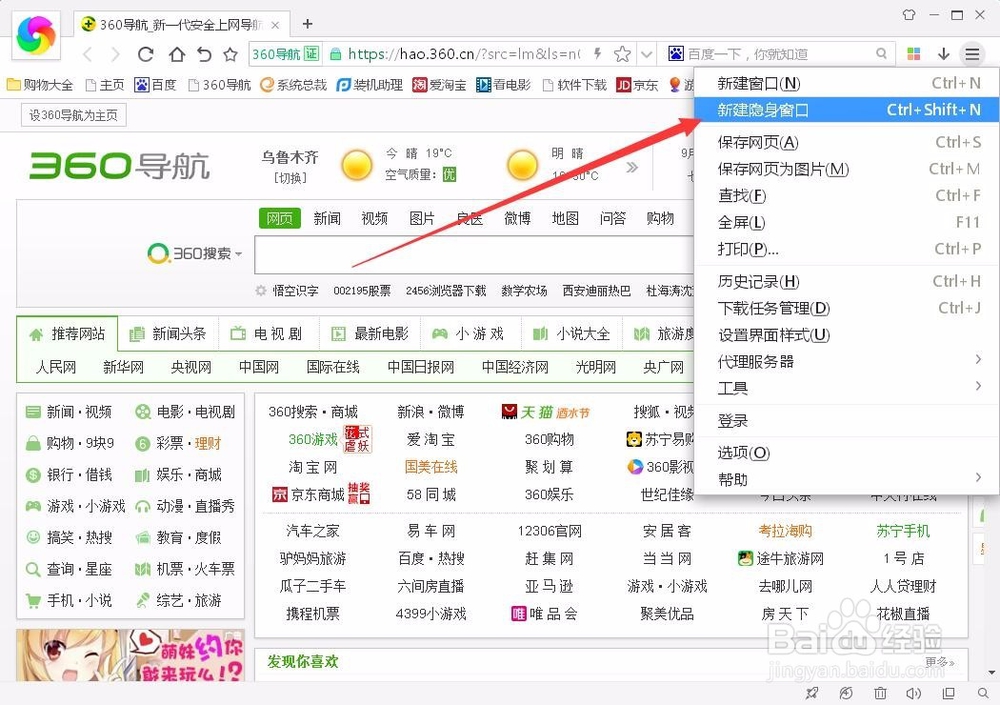Click the split-screen icon in status bar
This screenshot has width=1000, height=705.
point(949,693)
